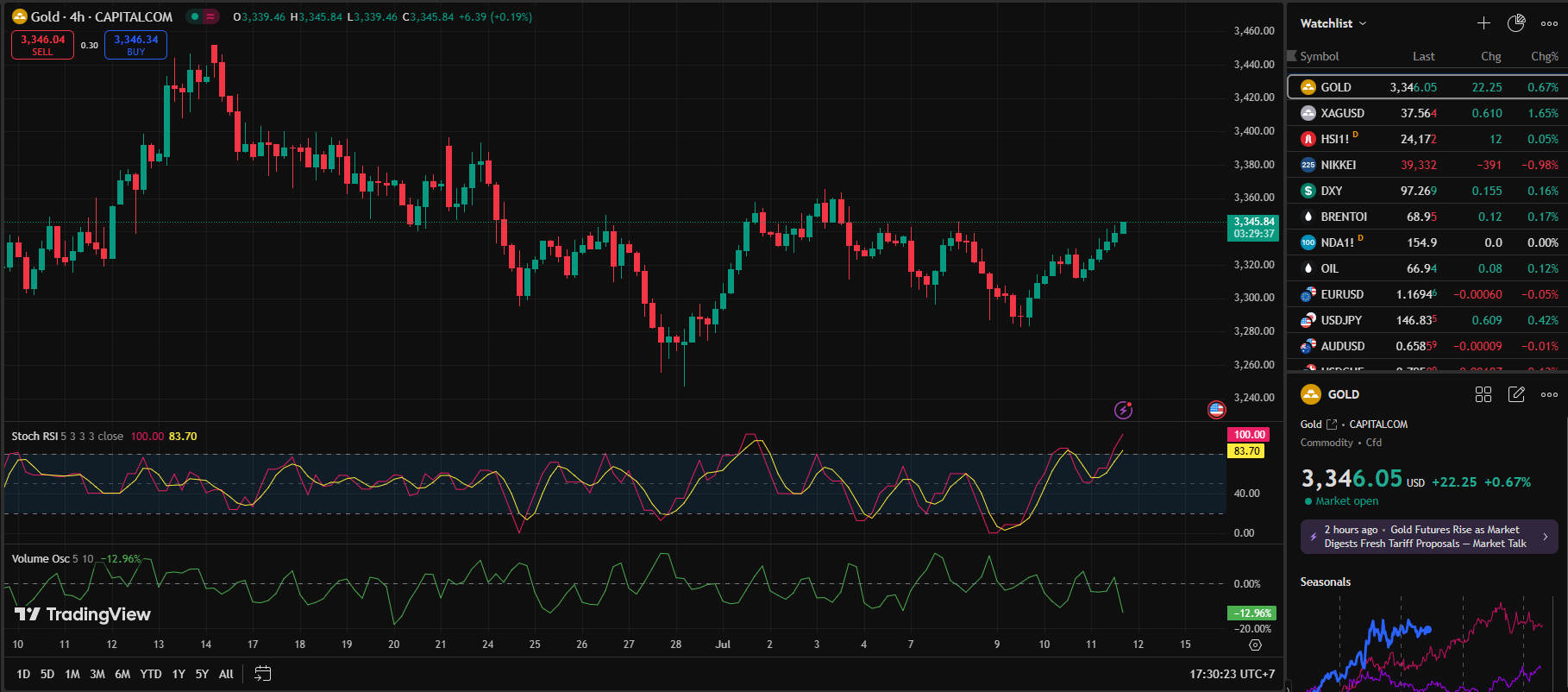Click the blue BUY price button
1568x692 pixels.
pyautogui.click(x=135, y=45)
